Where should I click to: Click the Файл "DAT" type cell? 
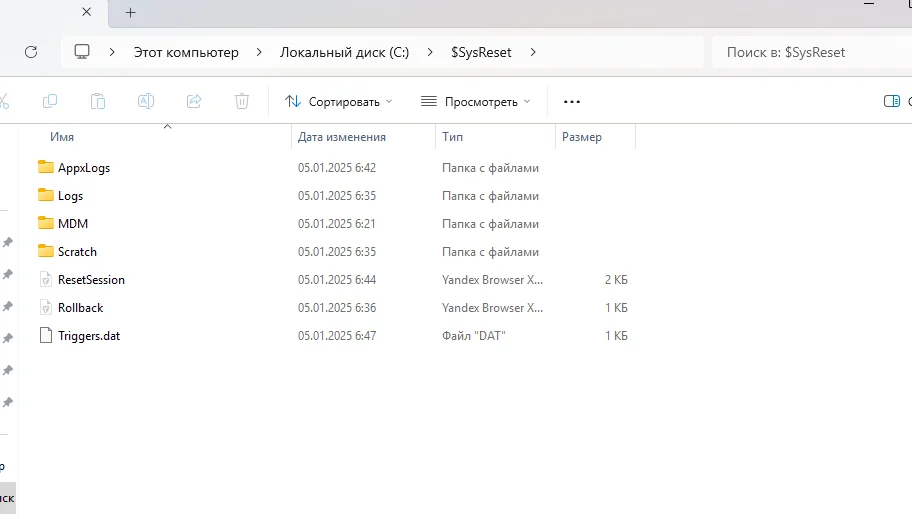[473, 335]
